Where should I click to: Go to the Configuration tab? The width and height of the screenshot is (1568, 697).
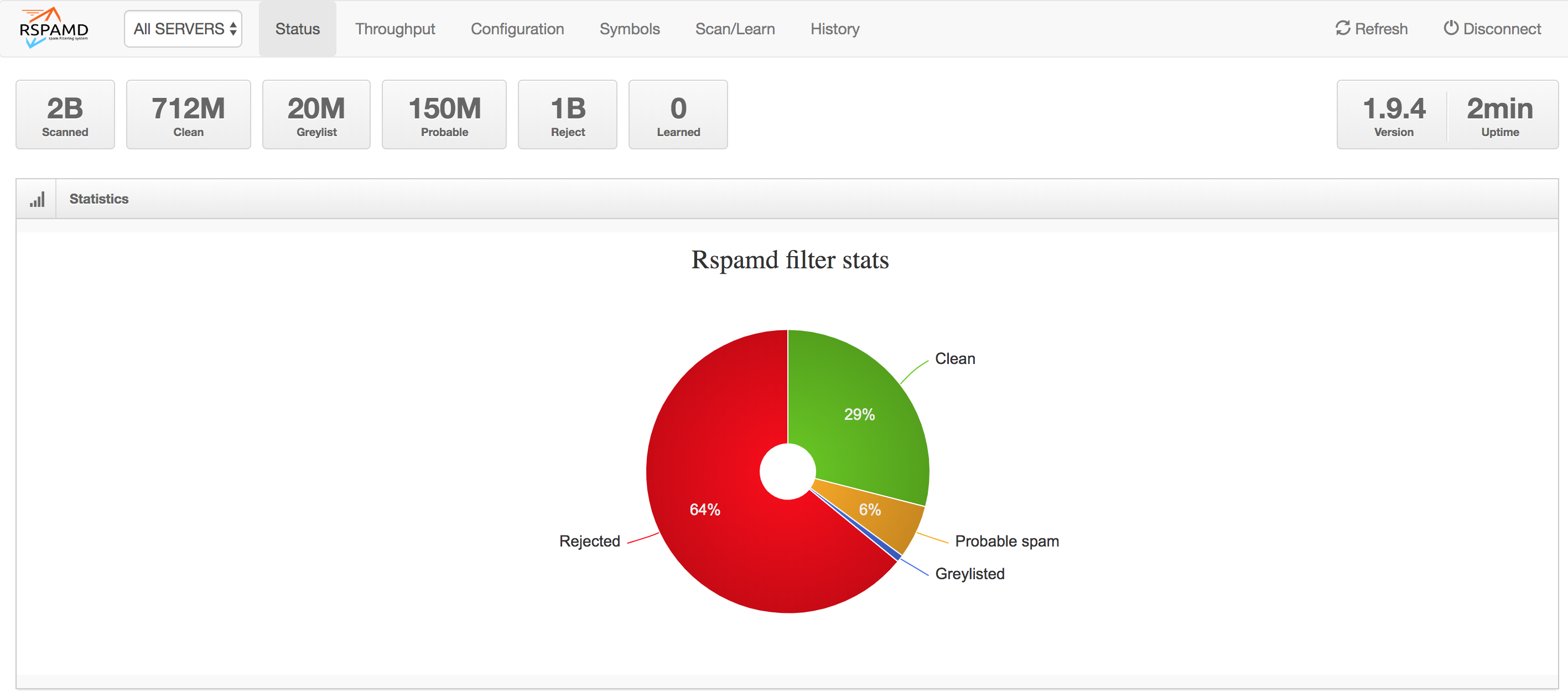pyautogui.click(x=517, y=29)
